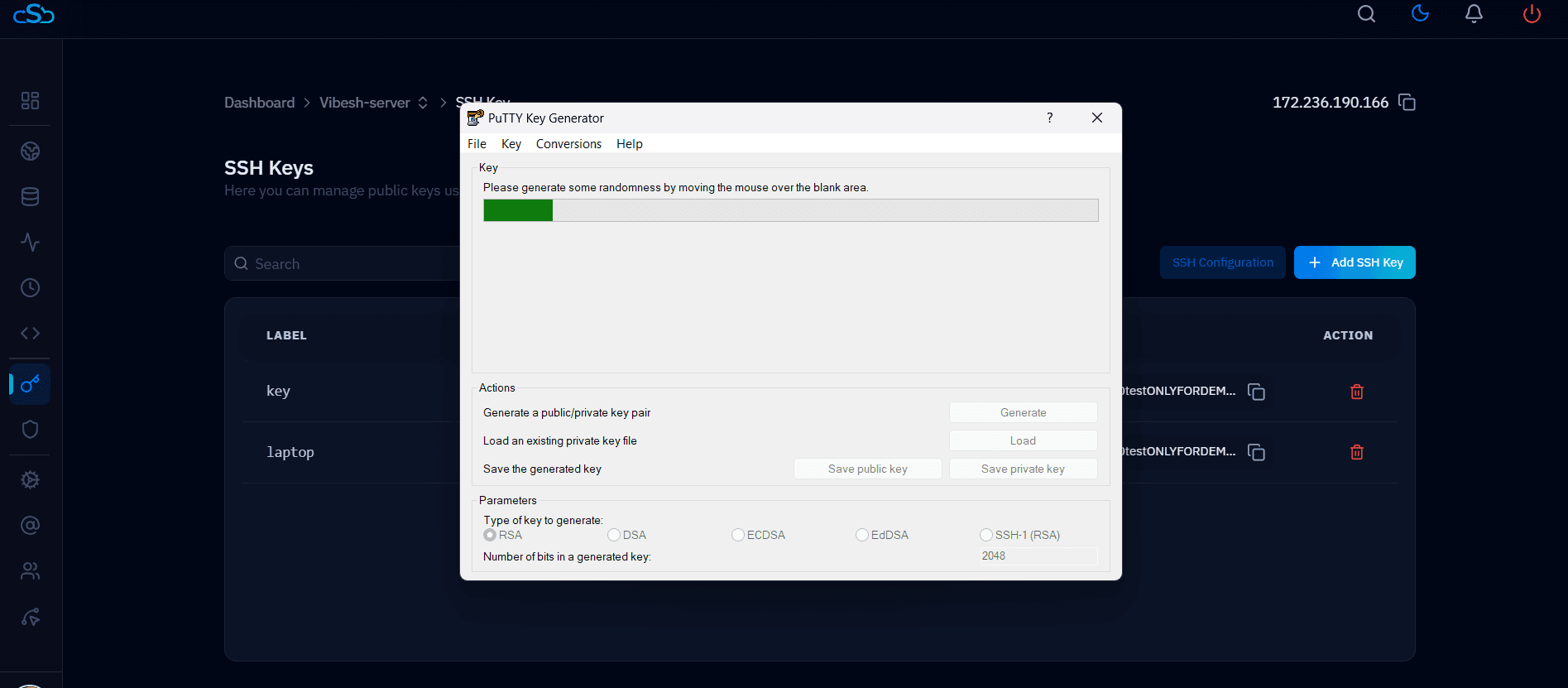Open the database section in the sidebar

pos(30,197)
